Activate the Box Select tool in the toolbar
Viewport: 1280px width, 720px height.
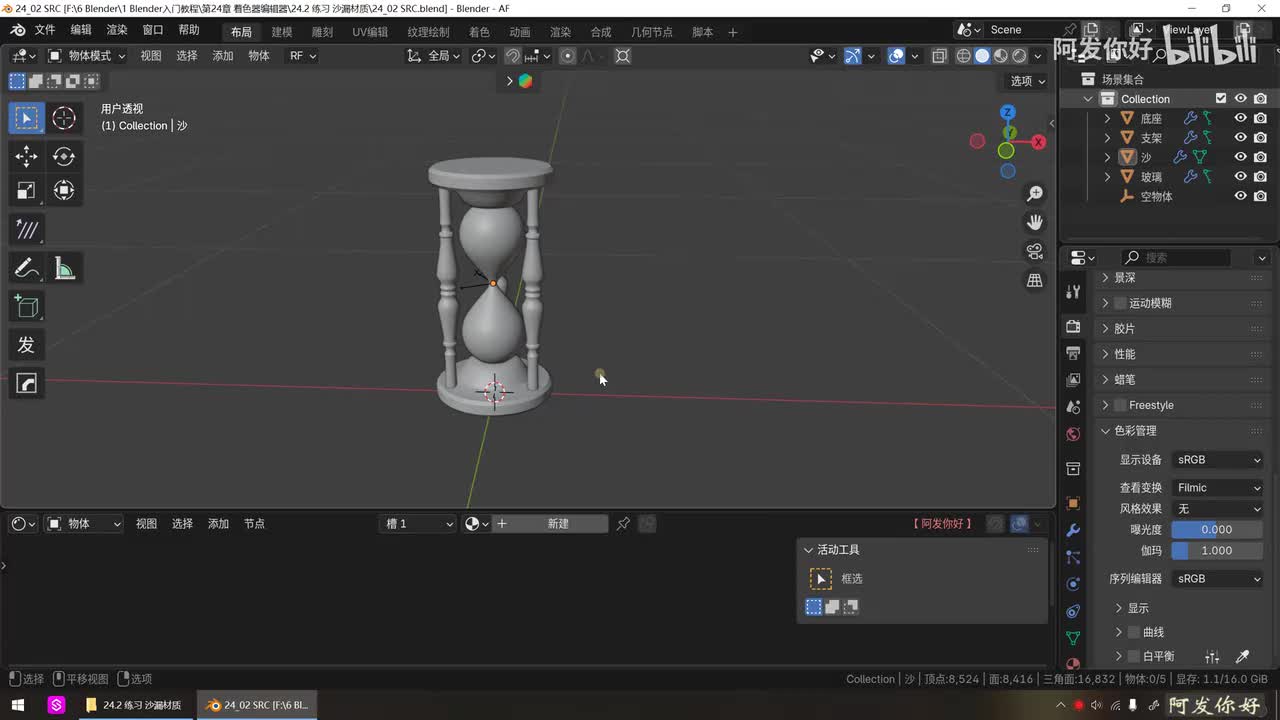26,118
